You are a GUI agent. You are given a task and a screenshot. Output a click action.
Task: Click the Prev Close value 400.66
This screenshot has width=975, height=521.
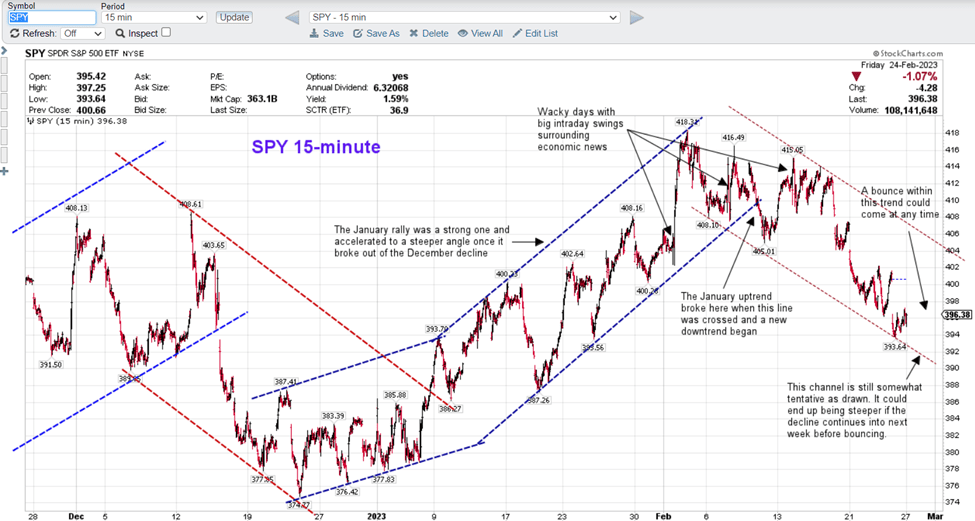pyautogui.click(x=91, y=110)
